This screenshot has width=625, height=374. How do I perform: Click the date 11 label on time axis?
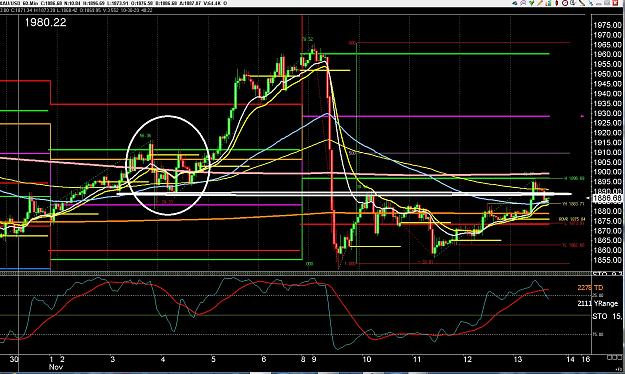[417, 359]
